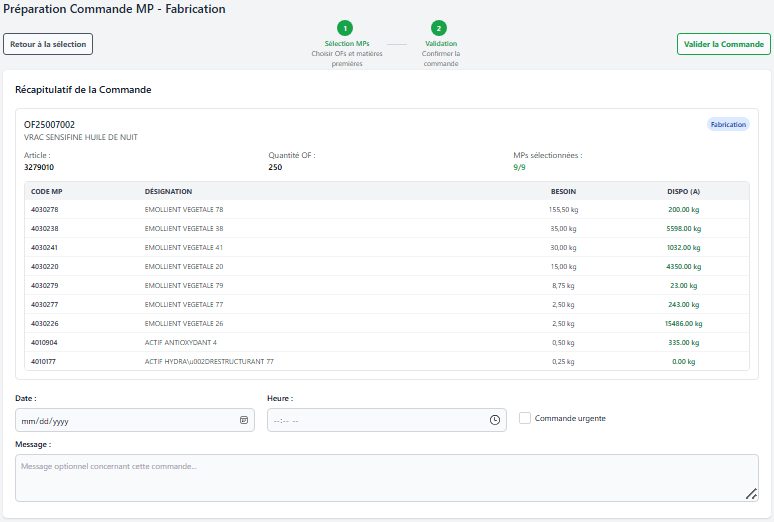Click dispo value 335.00 kg
Viewport: 774px width, 522px height.
point(684,343)
